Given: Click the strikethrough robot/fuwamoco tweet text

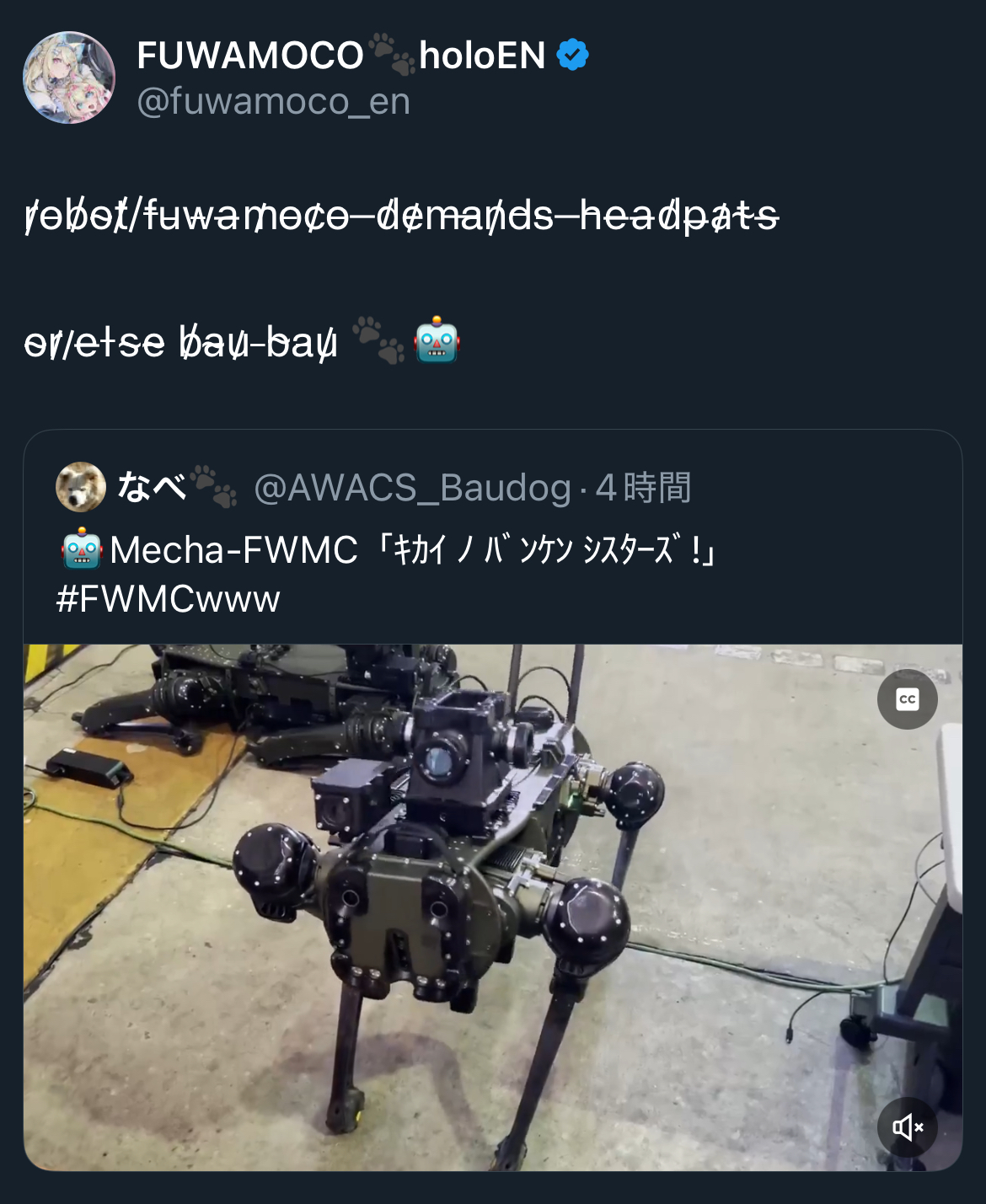Looking at the screenshot, I should pyautogui.click(x=401, y=216).
